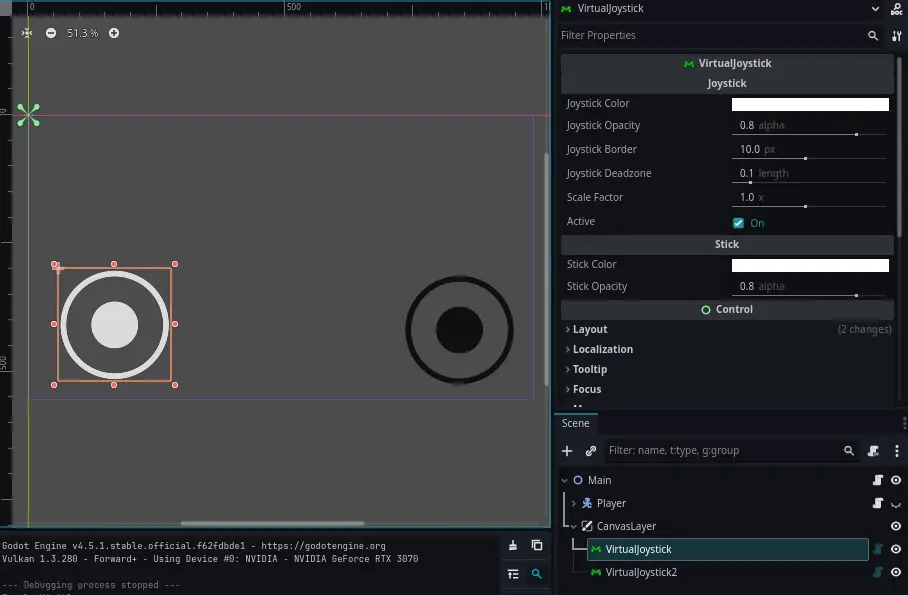Open documentation for VirtualJoystick node
The image size is (908, 595).
pyautogui.click(x=896, y=10)
